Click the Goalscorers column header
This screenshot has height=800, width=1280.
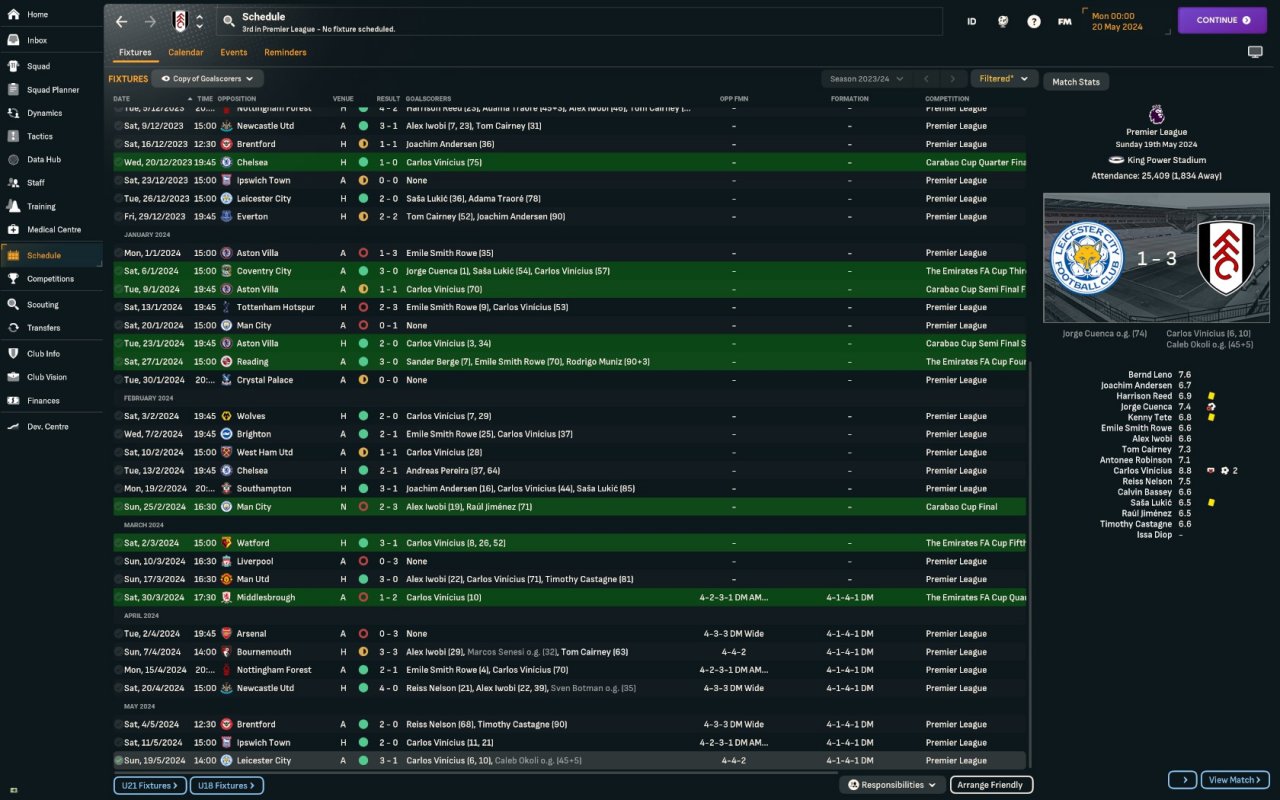point(429,99)
